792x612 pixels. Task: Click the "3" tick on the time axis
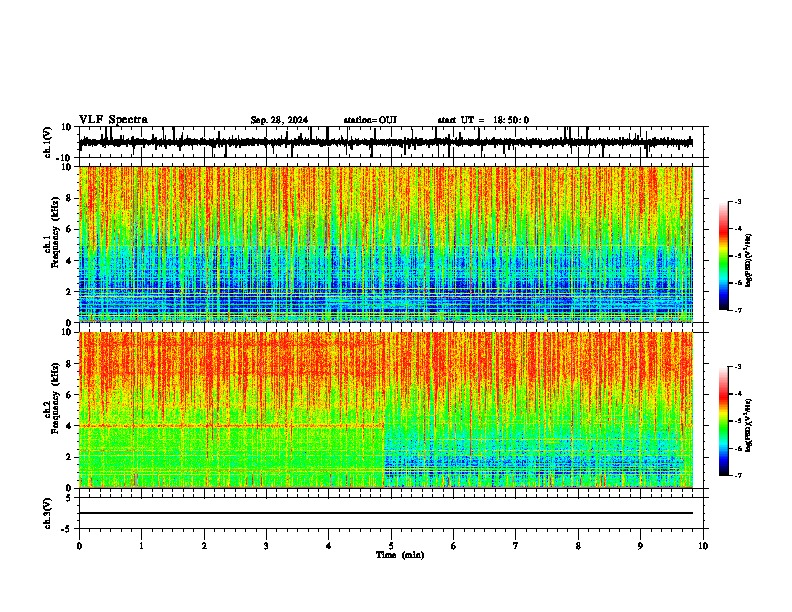[266, 546]
